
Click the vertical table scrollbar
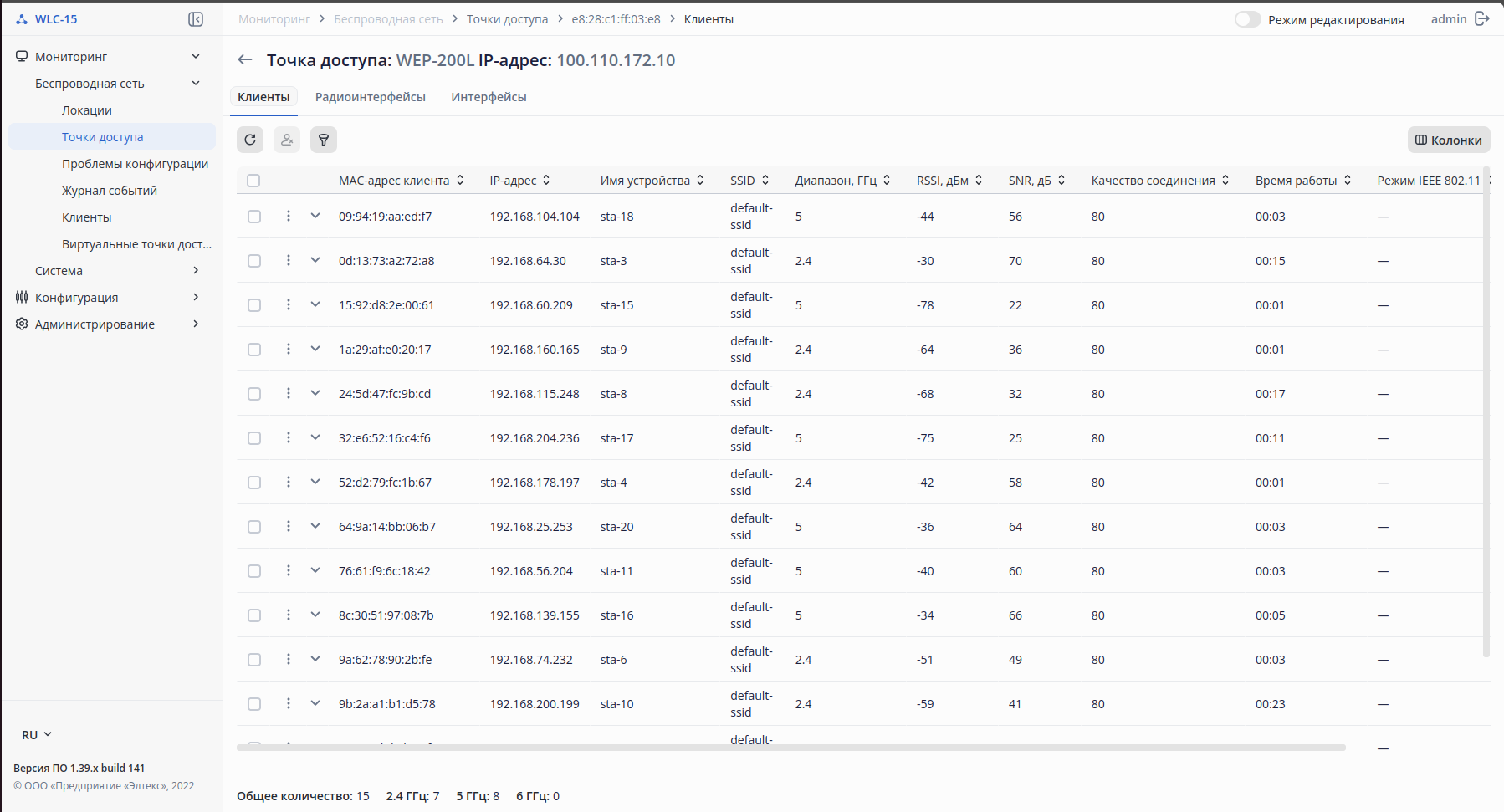tap(1486, 412)
